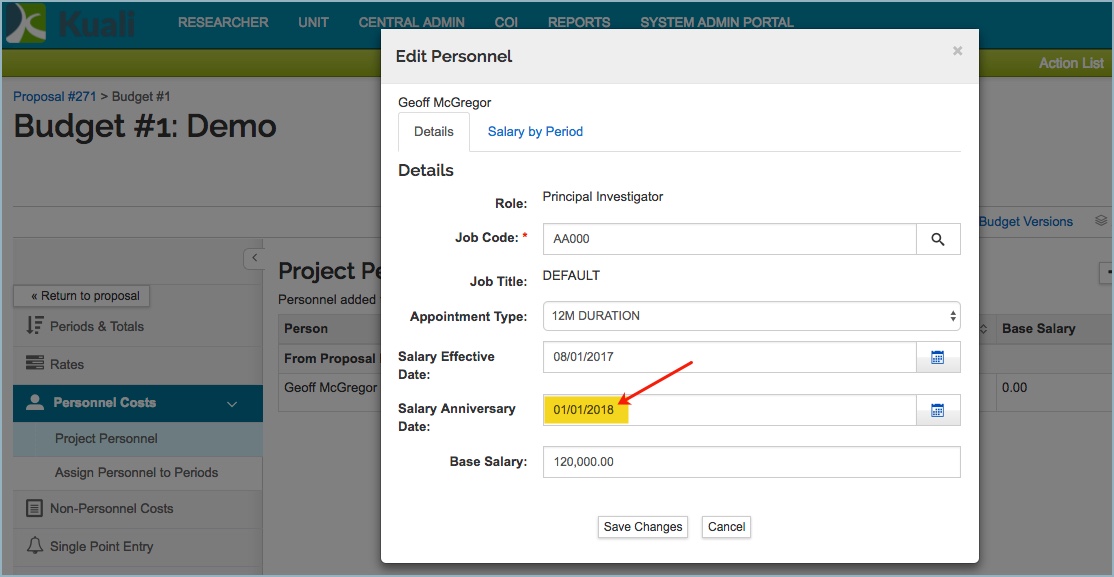Screen dimensions: 1114x577
Task: Click the Job Code search magnifier icon
Action: click(x=938, y=239)
